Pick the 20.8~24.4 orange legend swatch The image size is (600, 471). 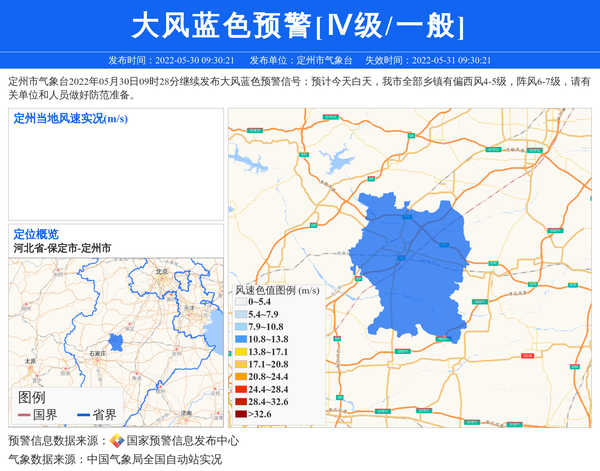click(x=241, y=377)
